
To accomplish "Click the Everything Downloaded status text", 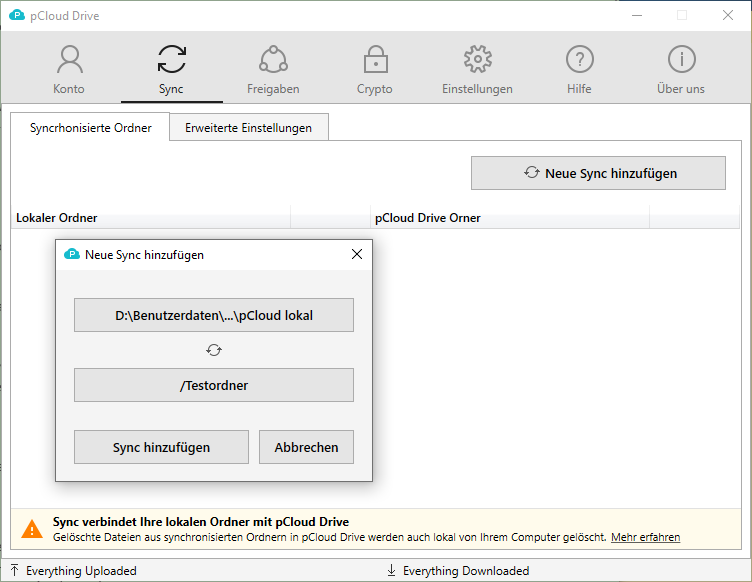I will tap(466, 570).
